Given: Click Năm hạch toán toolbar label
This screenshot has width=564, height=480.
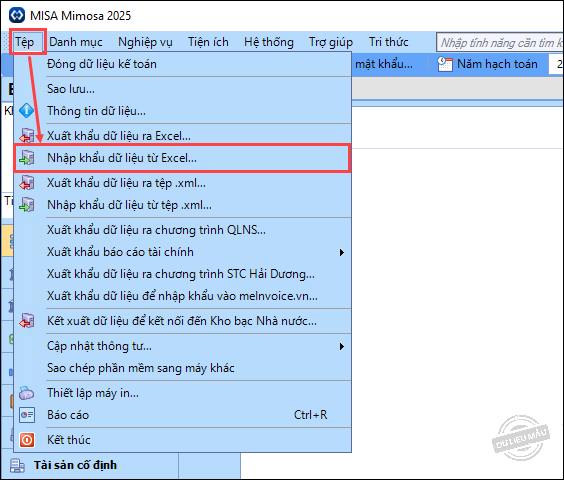Looking at the screenshot, I should pyautogui.click(x=497, y=64).
